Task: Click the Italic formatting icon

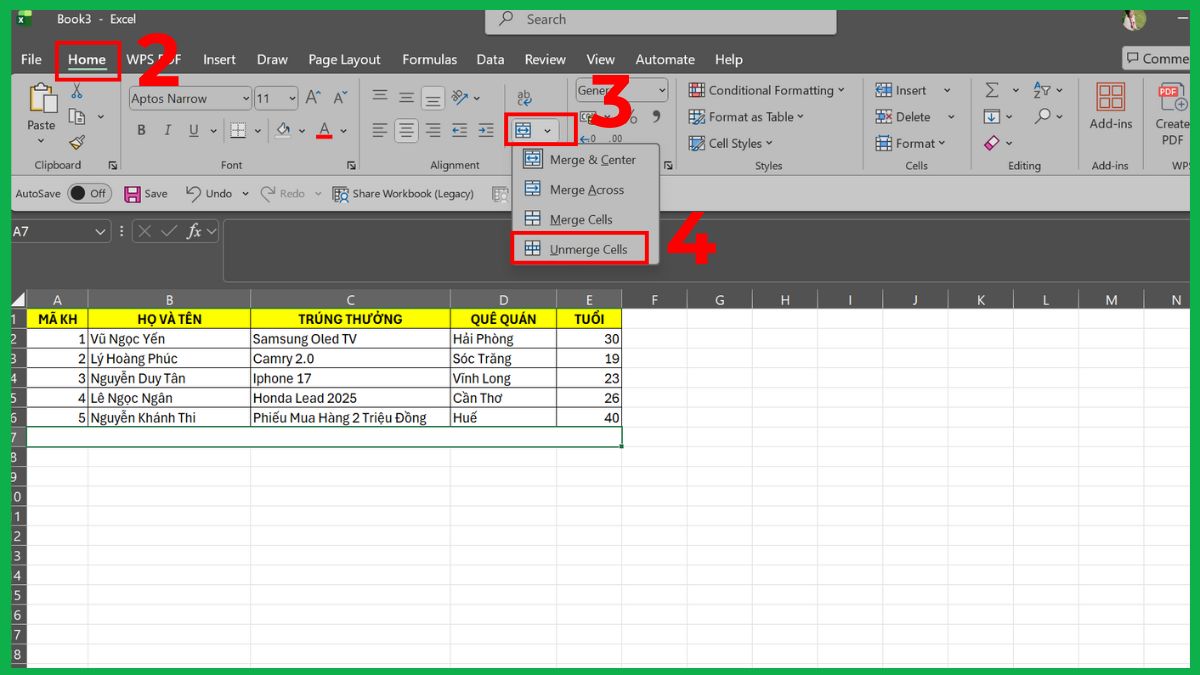Action: click(x=167, y=130)
